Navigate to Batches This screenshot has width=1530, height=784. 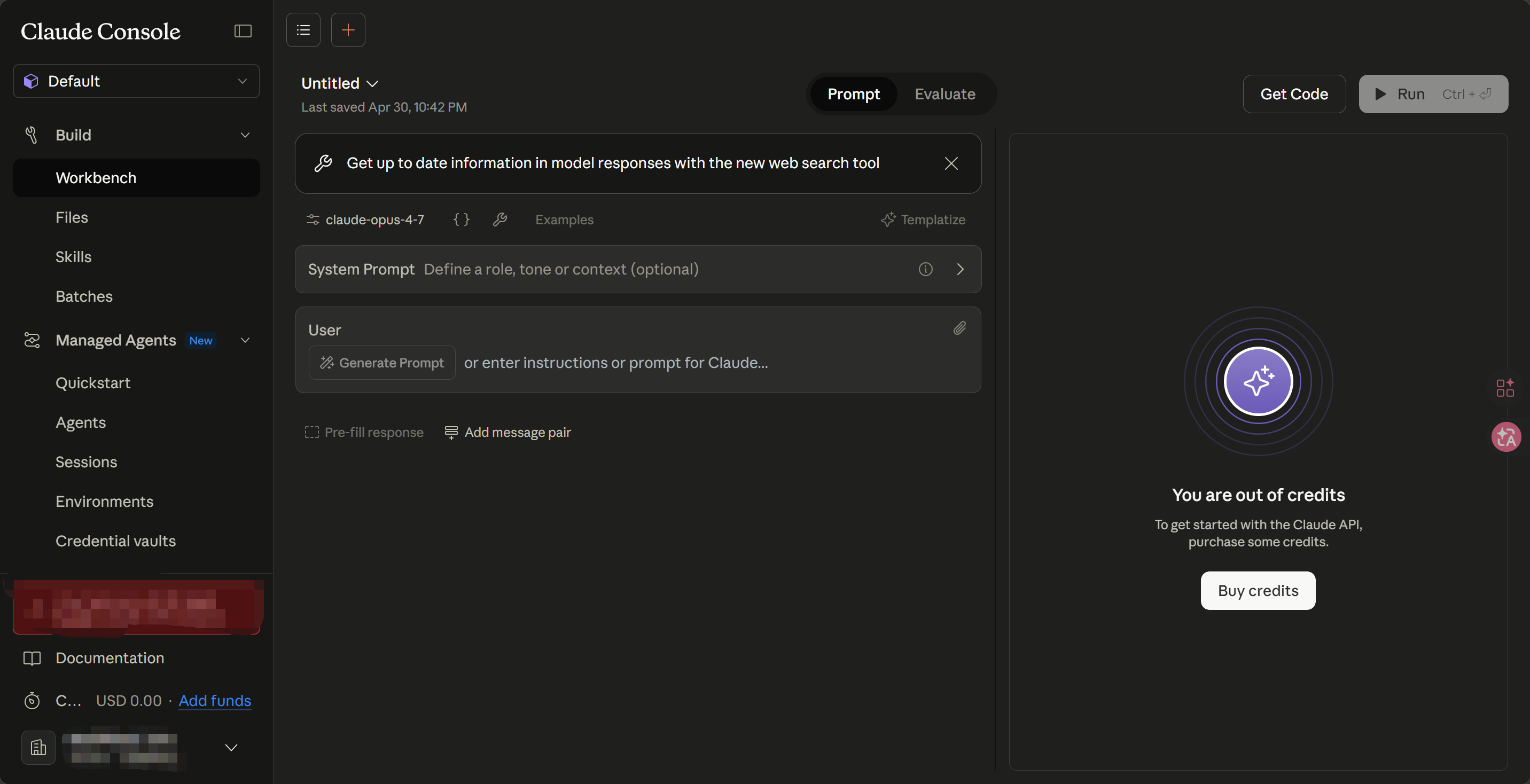coord(84,296)
